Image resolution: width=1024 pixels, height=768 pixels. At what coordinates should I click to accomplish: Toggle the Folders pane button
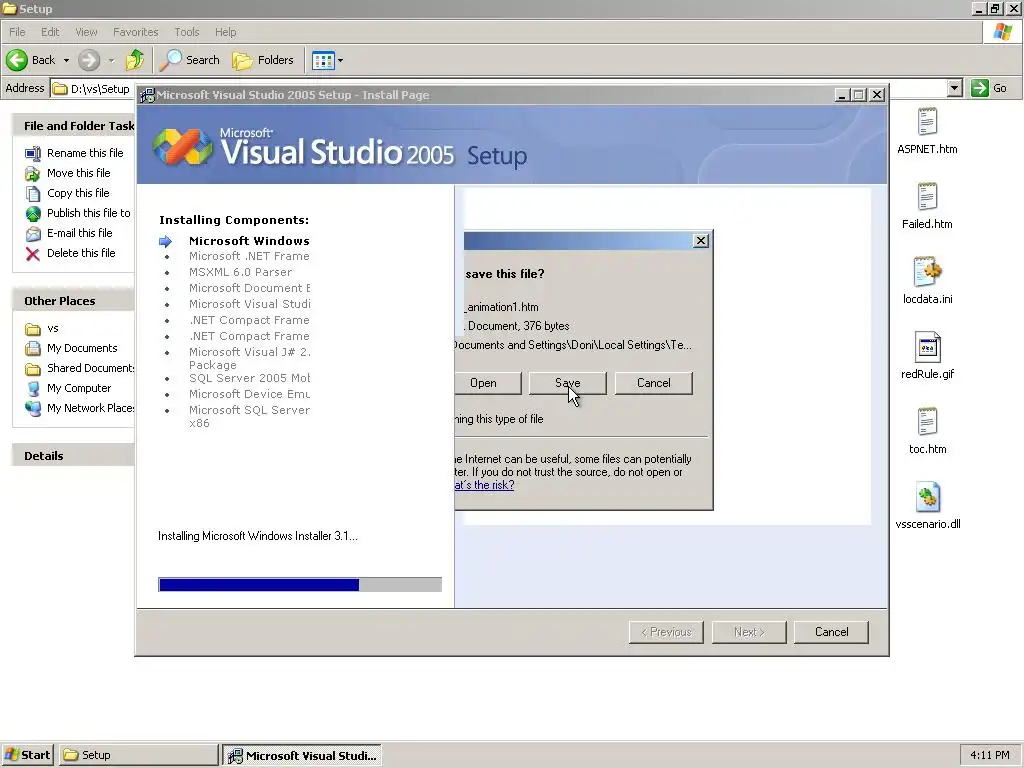[263, 60]
